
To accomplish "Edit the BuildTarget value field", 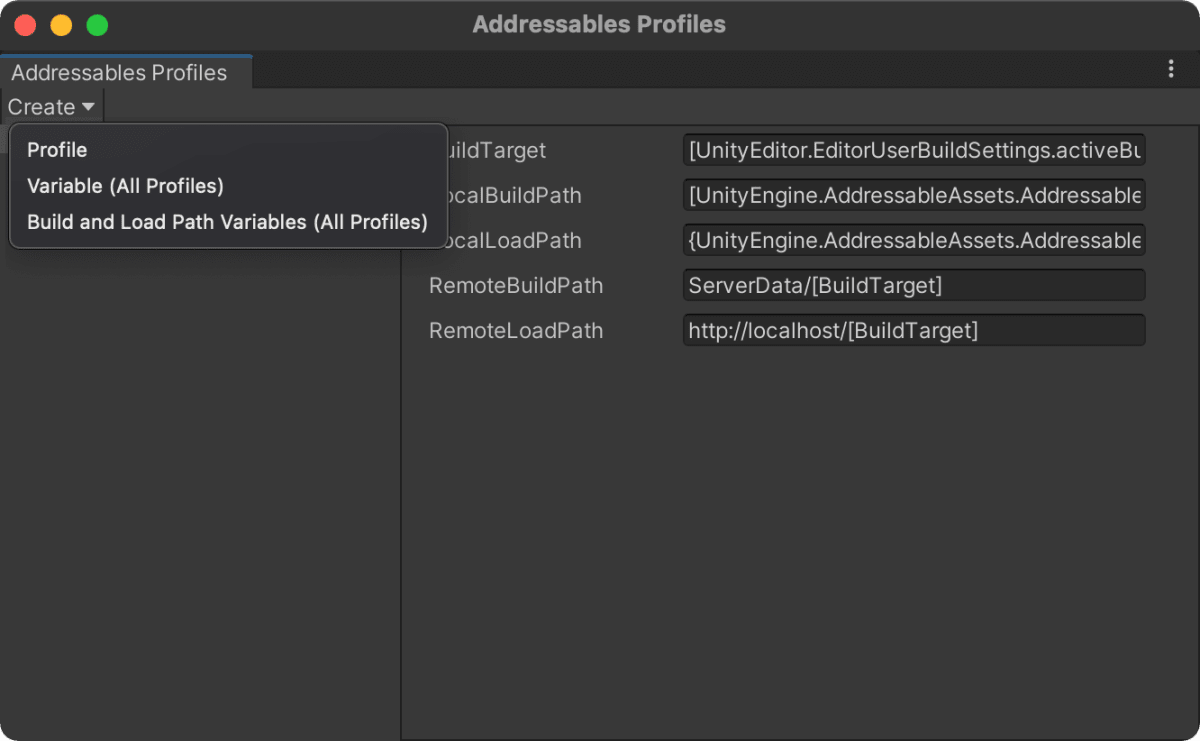I will click(x=914, y=150).
